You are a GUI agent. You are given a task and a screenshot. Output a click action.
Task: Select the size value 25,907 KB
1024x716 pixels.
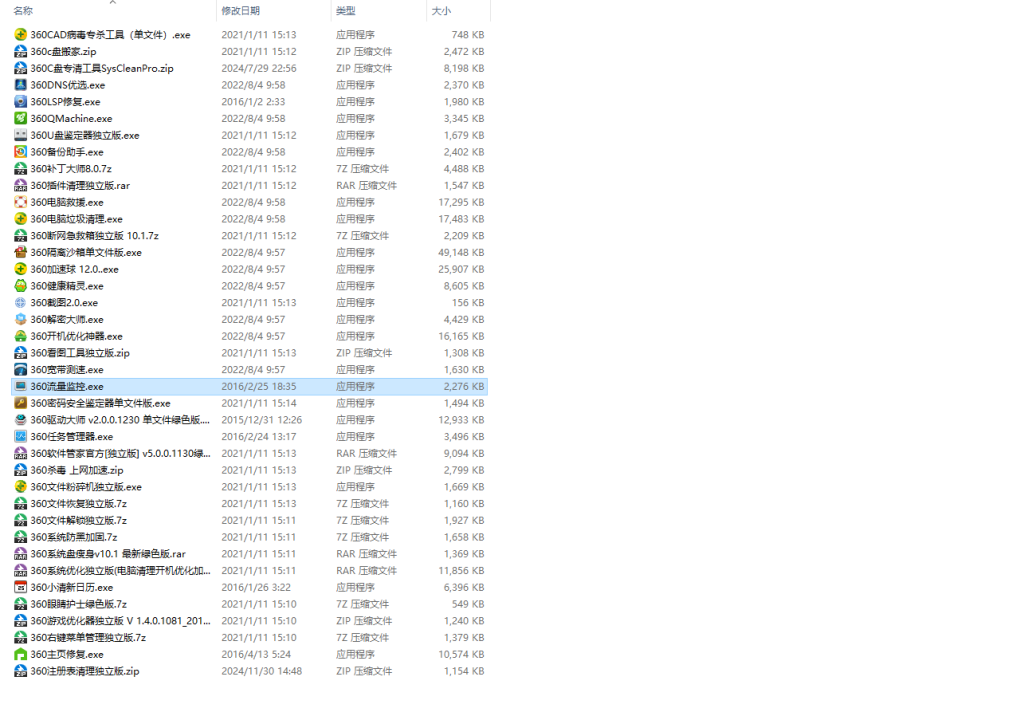point(461,269)
